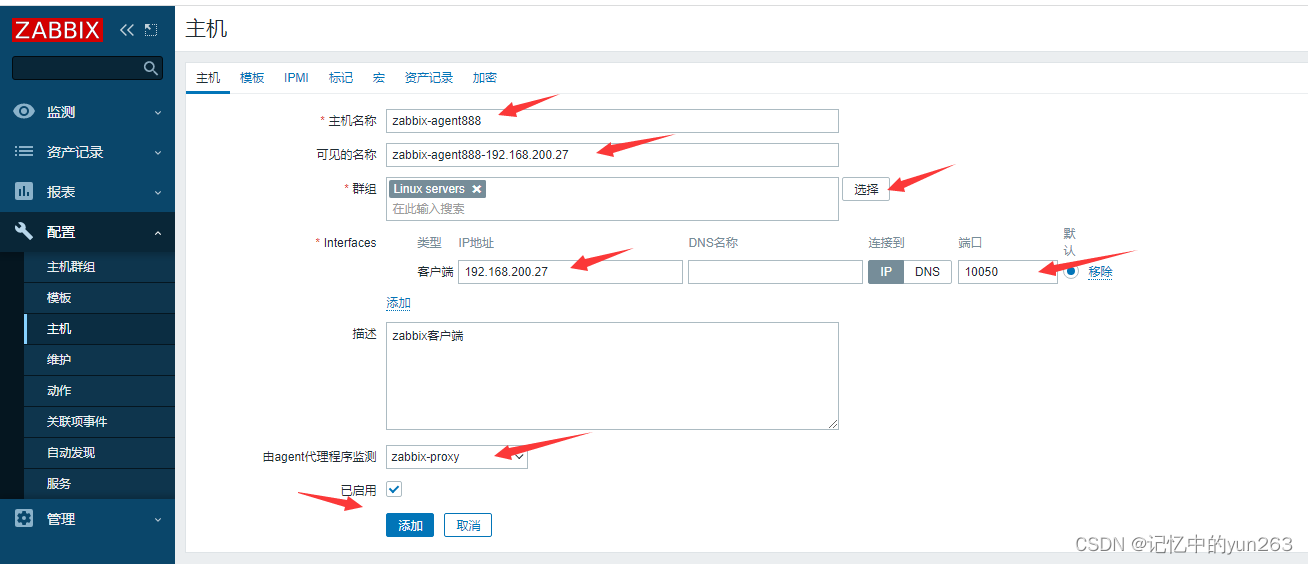1308x564 pixels.
Task: Click the blue 添加 submit button
Action: [x=410, y=525]
